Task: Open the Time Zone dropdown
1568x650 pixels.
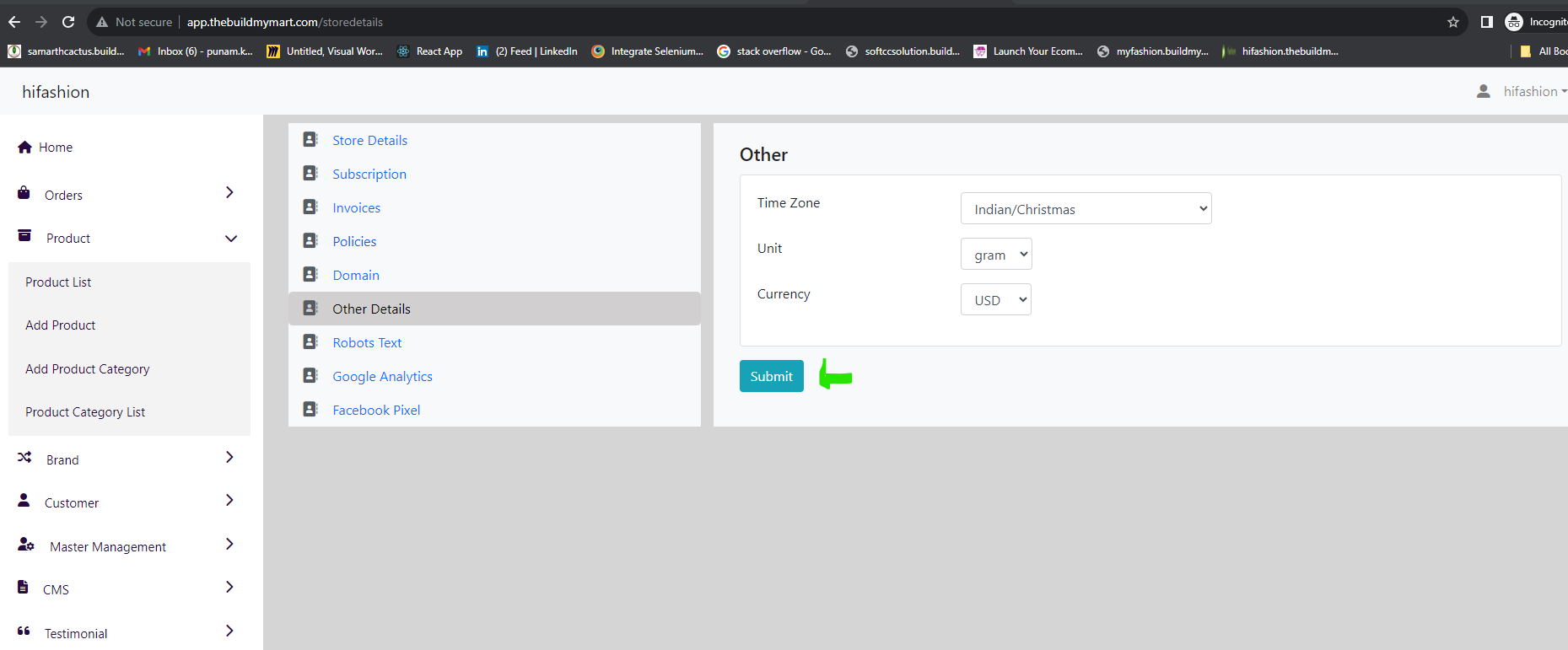Action: coord(1086,208)
